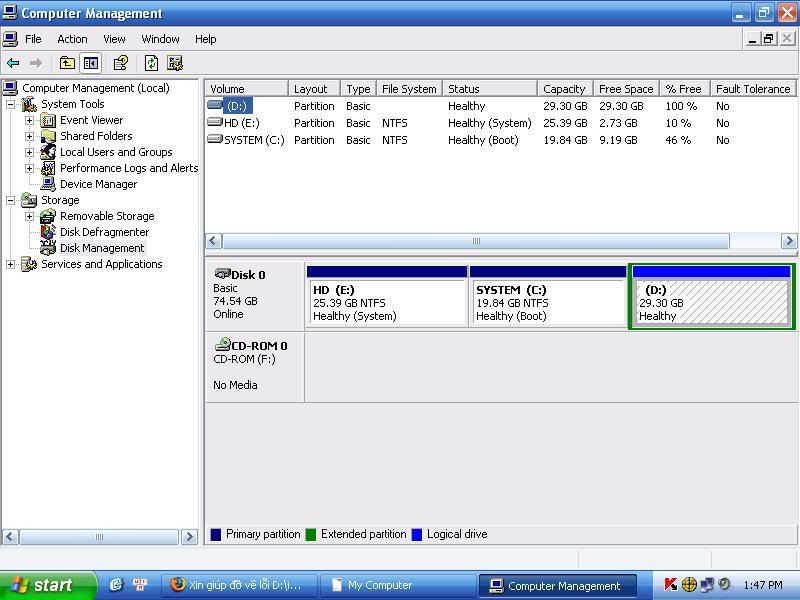The image size is (800, 600).
Task: Sort by the Capacity column header
Action: tap(565, 89)
